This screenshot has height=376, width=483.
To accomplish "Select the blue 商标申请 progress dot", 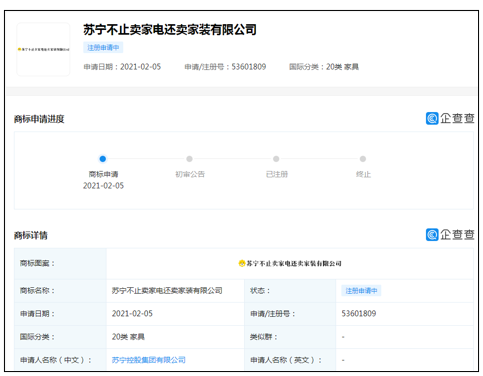I will point(103,159).
